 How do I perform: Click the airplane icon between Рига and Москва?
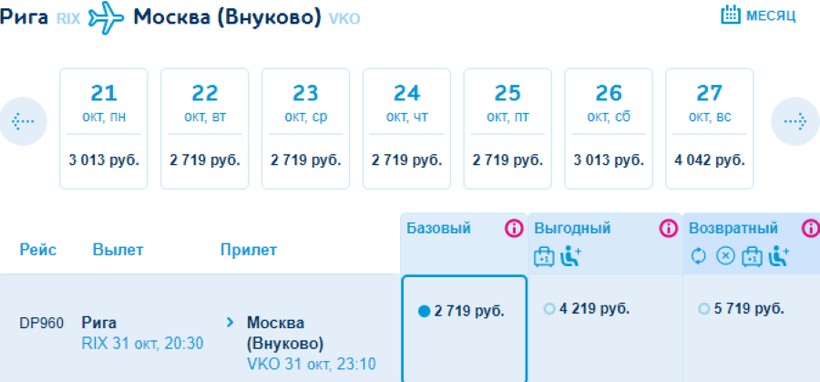107,18
